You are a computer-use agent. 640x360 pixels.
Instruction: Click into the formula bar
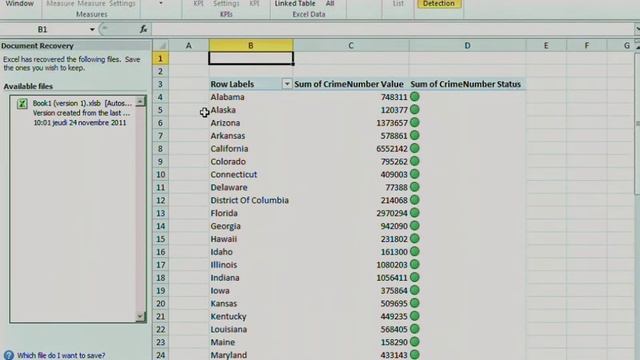[x=392, y=29]
